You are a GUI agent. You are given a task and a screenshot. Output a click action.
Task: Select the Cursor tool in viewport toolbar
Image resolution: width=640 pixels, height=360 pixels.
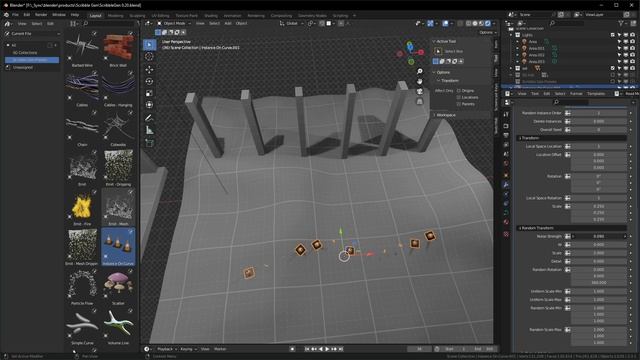tap(149, 57)
